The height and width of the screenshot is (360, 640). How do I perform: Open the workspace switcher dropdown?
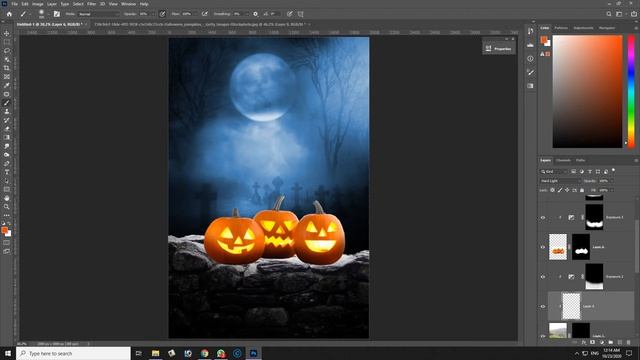[620, 14]
